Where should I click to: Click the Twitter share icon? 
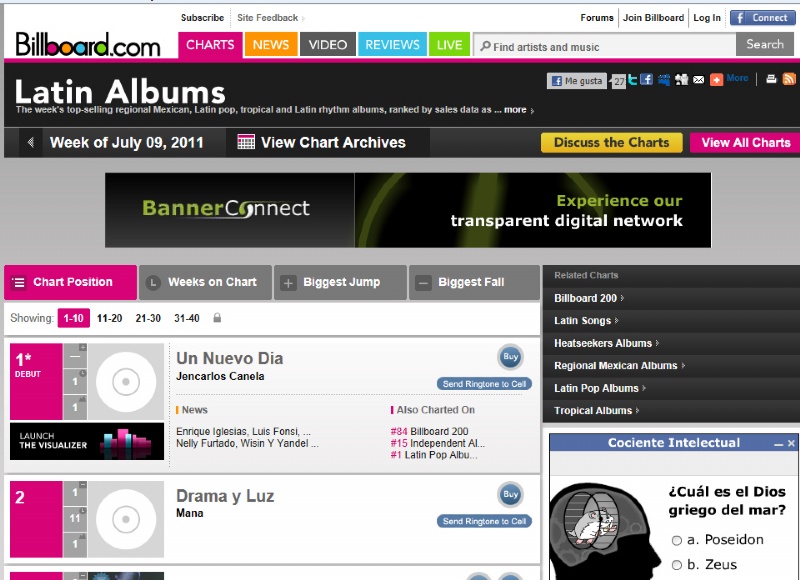coord(633,80)
